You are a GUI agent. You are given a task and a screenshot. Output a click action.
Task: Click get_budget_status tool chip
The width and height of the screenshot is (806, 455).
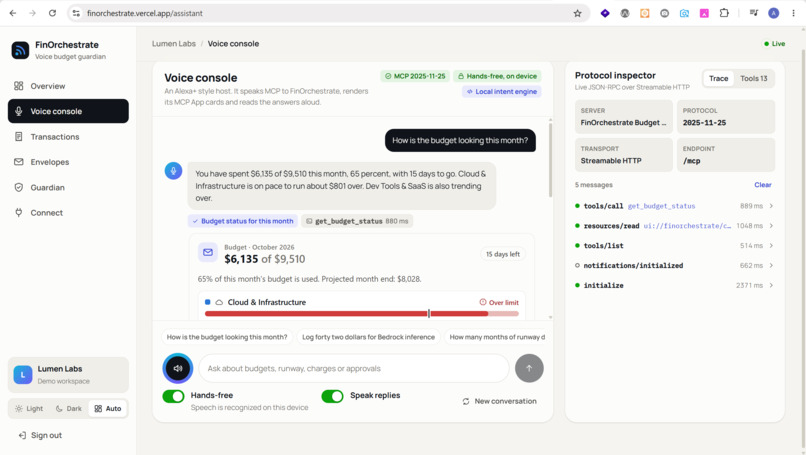tap(357, 221)
